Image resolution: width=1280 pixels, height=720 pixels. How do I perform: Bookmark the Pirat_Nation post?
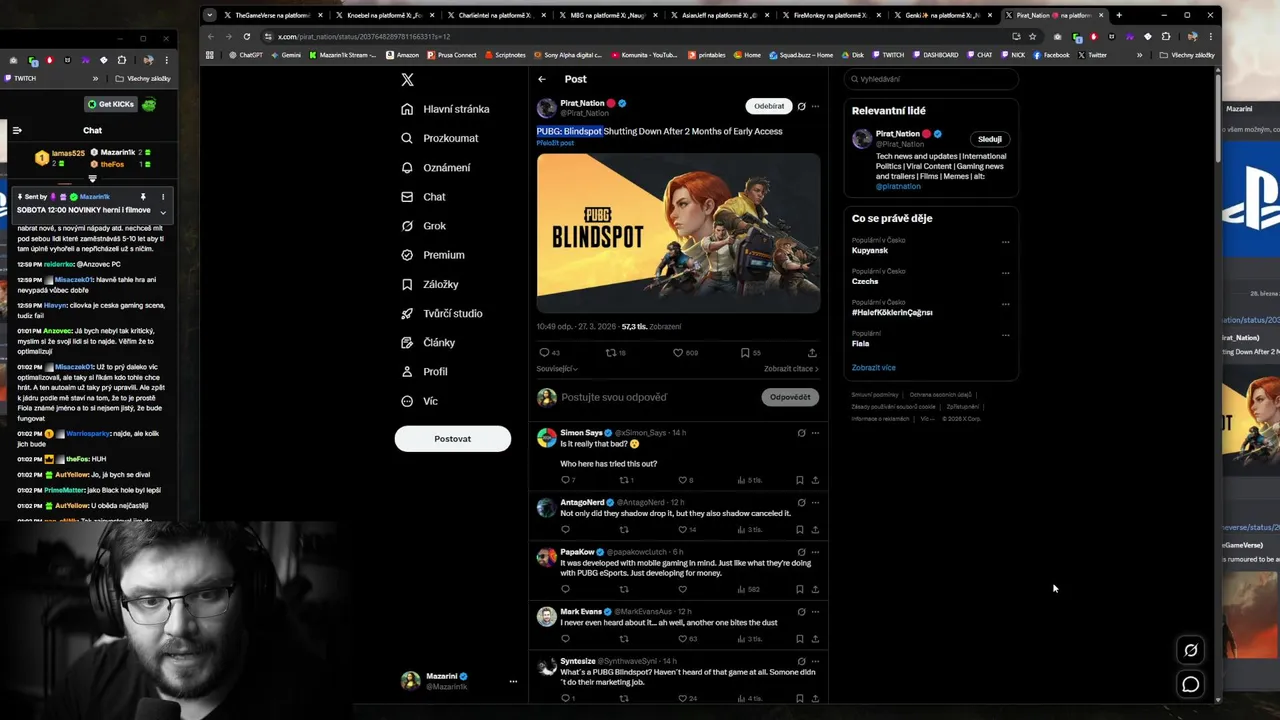point(745,352)
